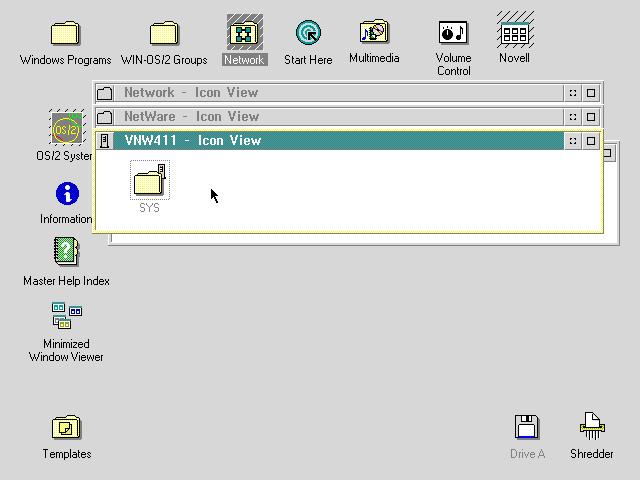
Task: Open the Windows Programs folder icon
Action: point(65,33)
